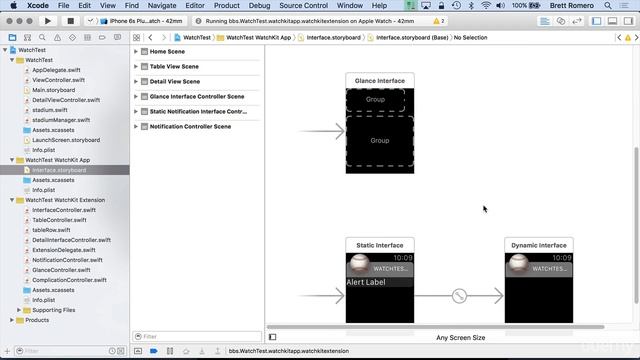Click the warning count indicator in status bar
The height and width of the screenshot is (360, 640).
click(439, 21)
